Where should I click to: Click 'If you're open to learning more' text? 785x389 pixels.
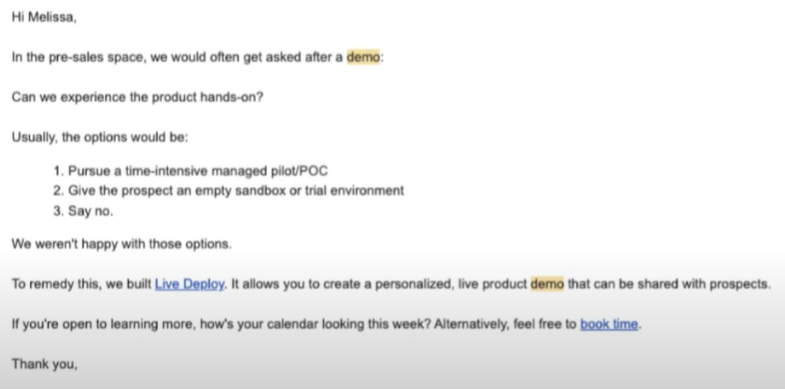click(104, 324)
